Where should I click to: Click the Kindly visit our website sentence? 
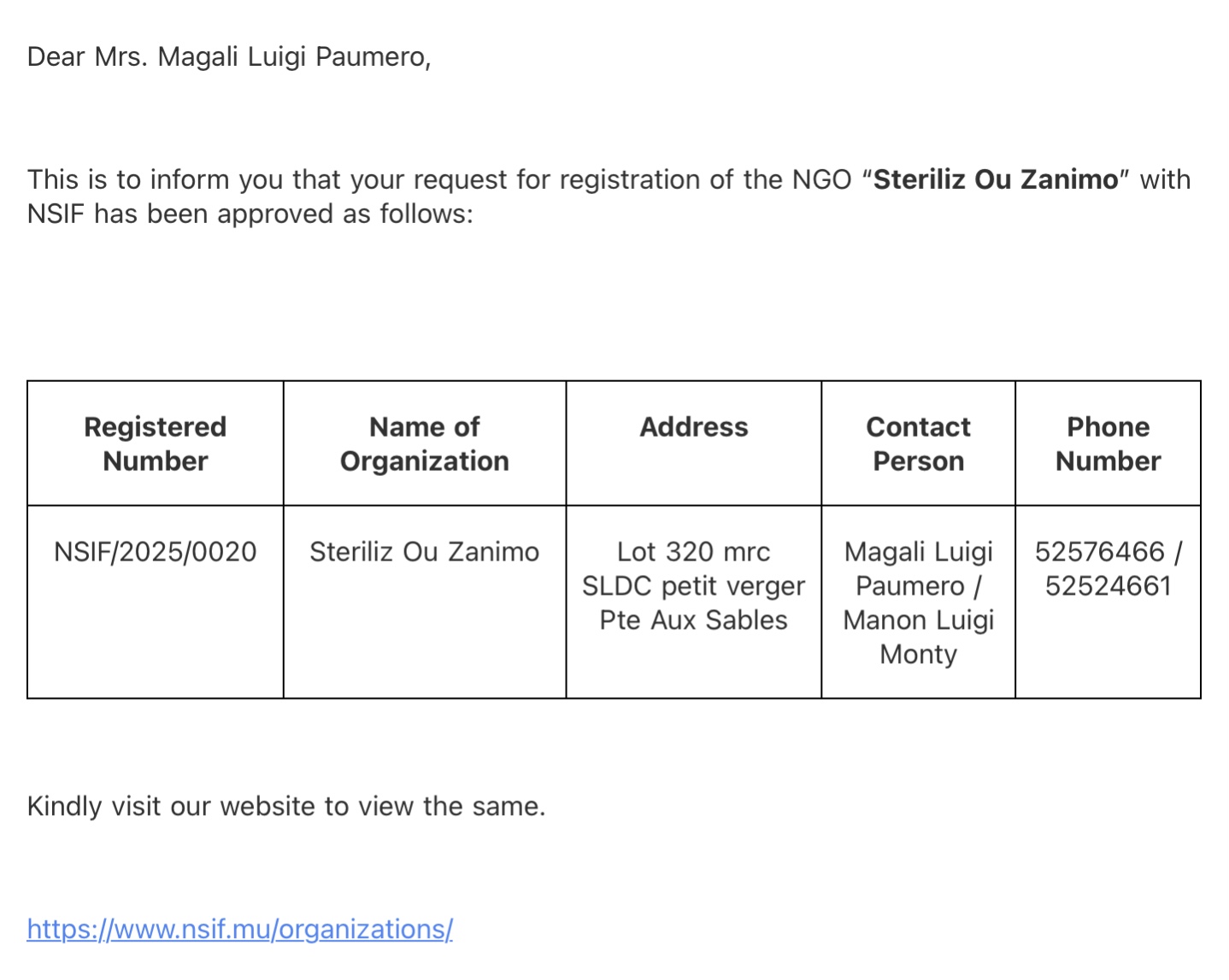click(x=286, y=806)
